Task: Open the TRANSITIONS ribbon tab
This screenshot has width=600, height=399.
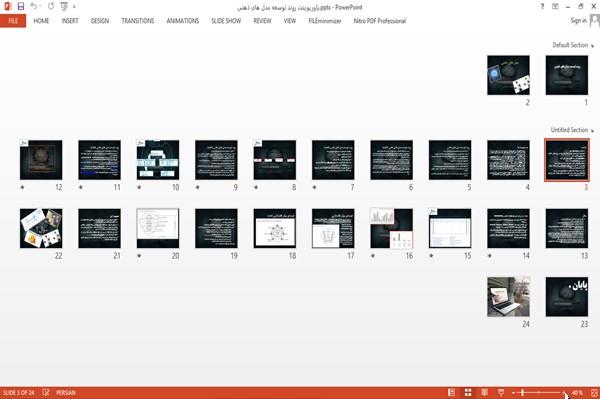Action: pos(138,21)
